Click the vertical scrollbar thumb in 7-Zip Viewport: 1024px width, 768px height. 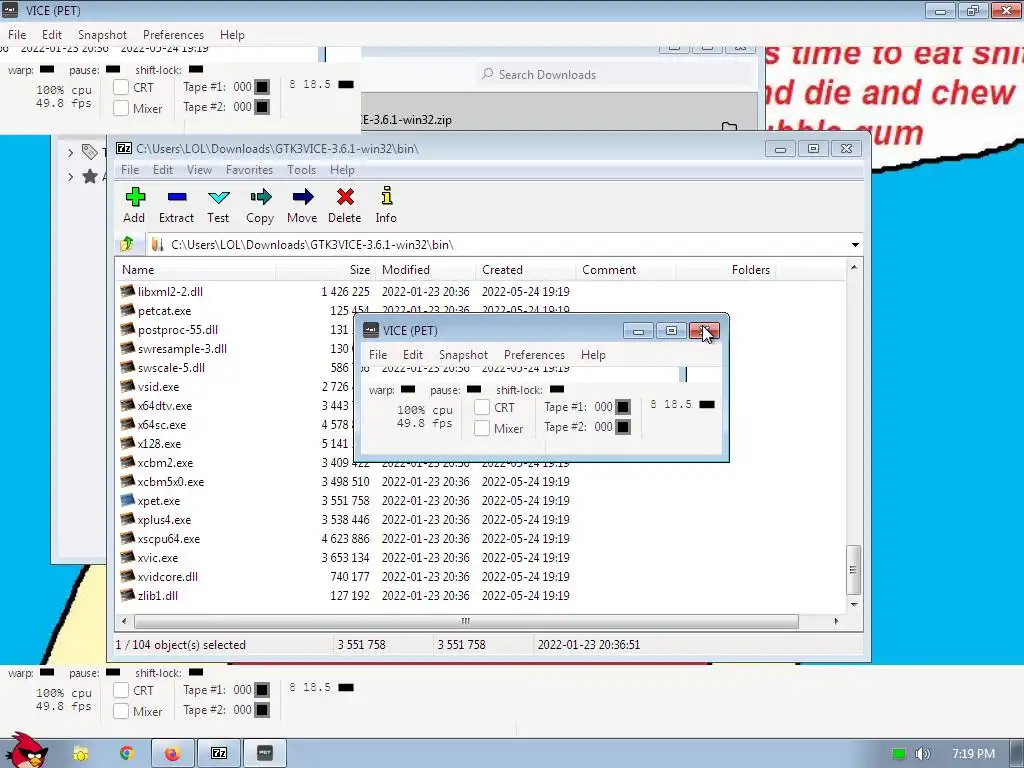(x=853, y=569)
